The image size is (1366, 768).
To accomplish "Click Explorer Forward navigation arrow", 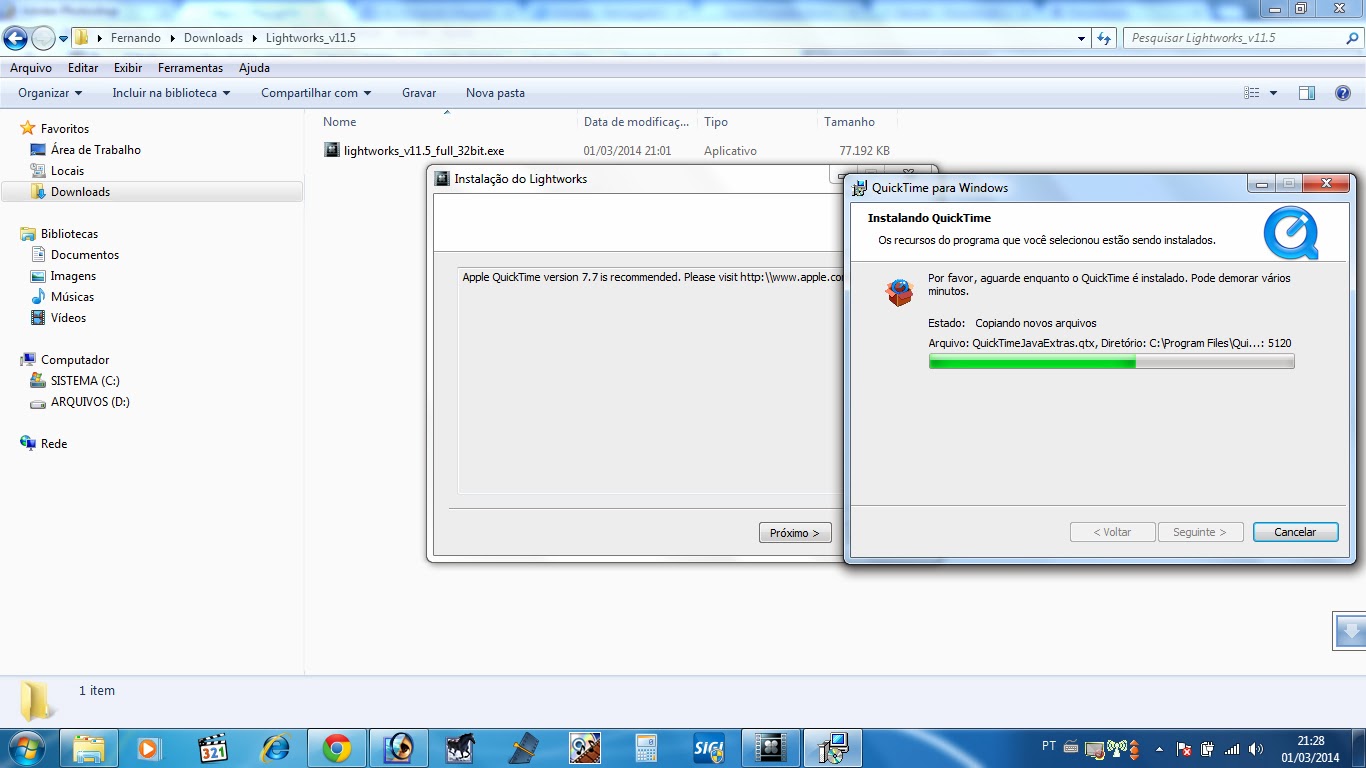I will coord(43,39).
